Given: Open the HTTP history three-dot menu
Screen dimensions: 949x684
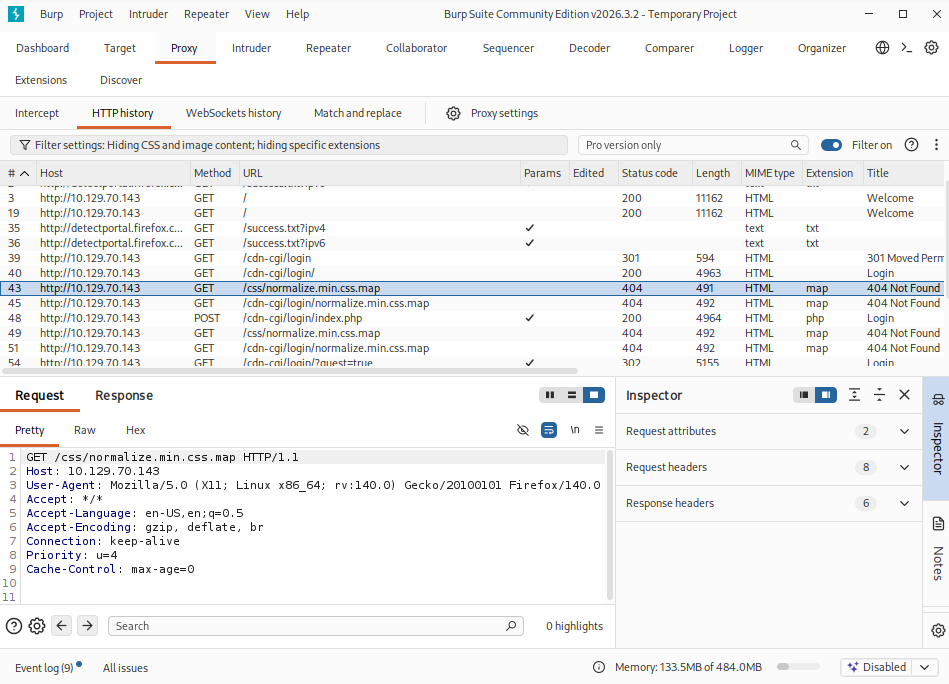Looking at the screenshot, I should 936,145.
